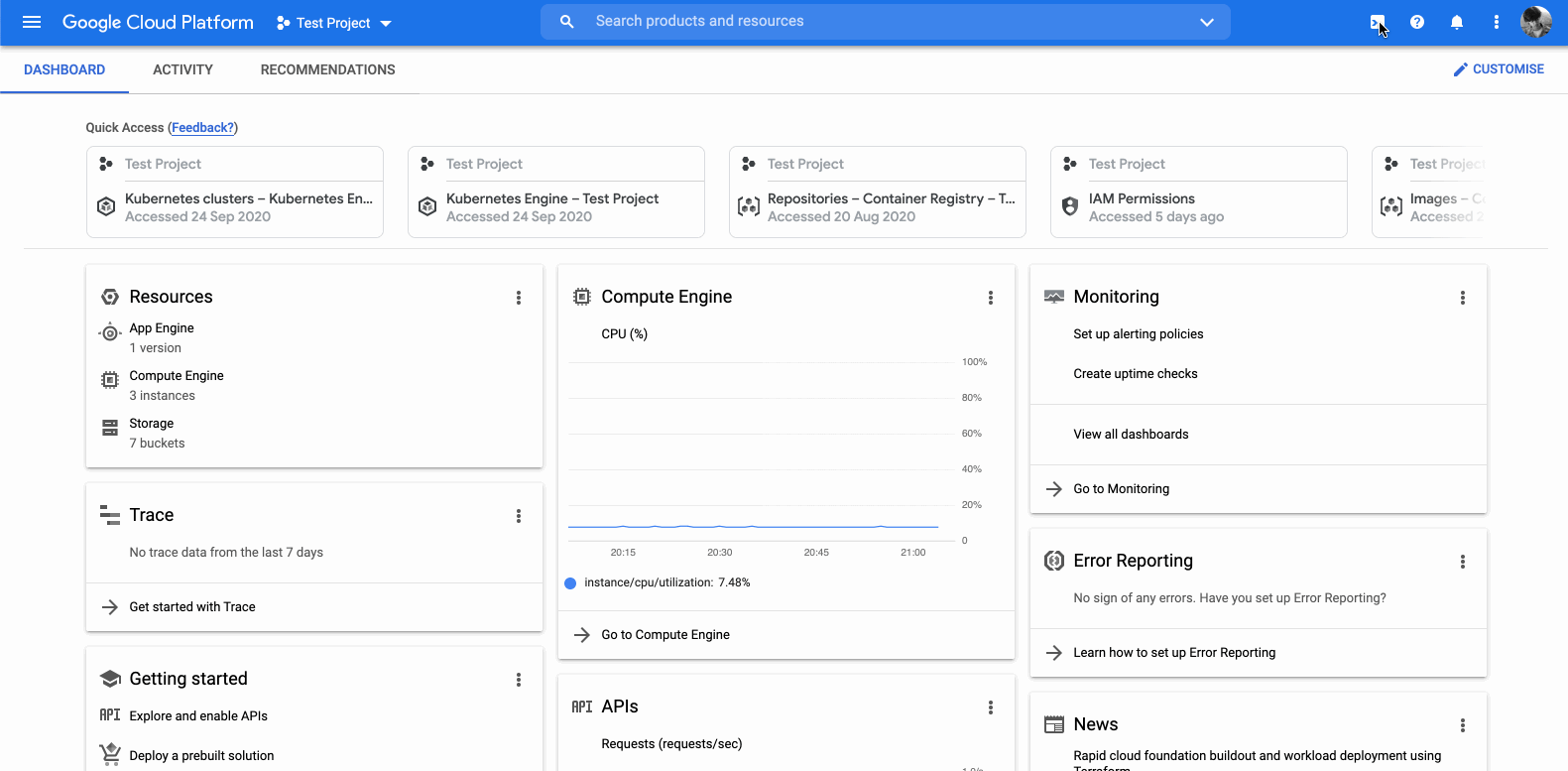Open Resources card three-dot menu
This screenshot has width=1568, height=771.
point(518,298)
